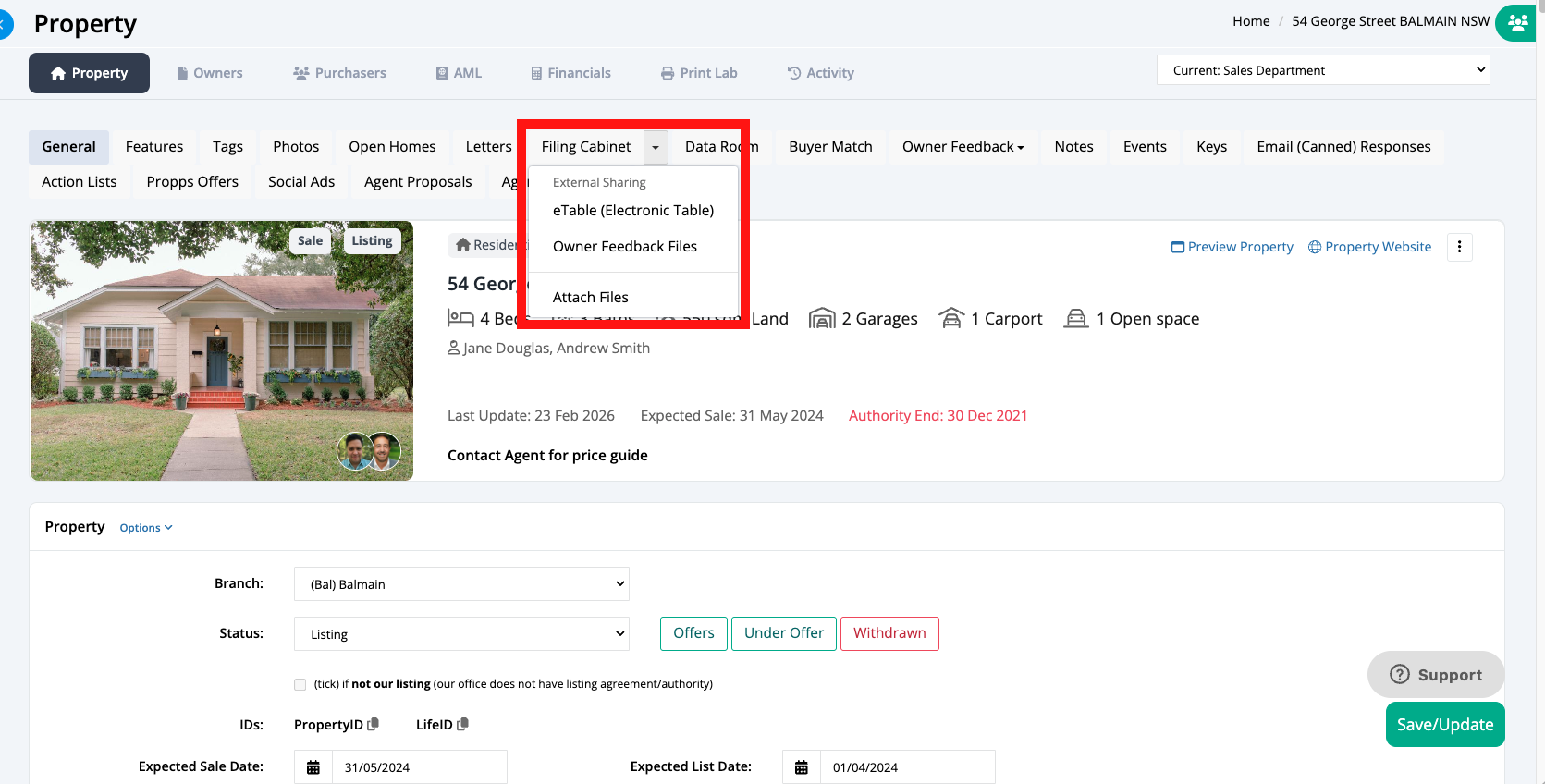Click the blue back arrow icon
Screen dimensions: 1545x784
tap(5, 24)
